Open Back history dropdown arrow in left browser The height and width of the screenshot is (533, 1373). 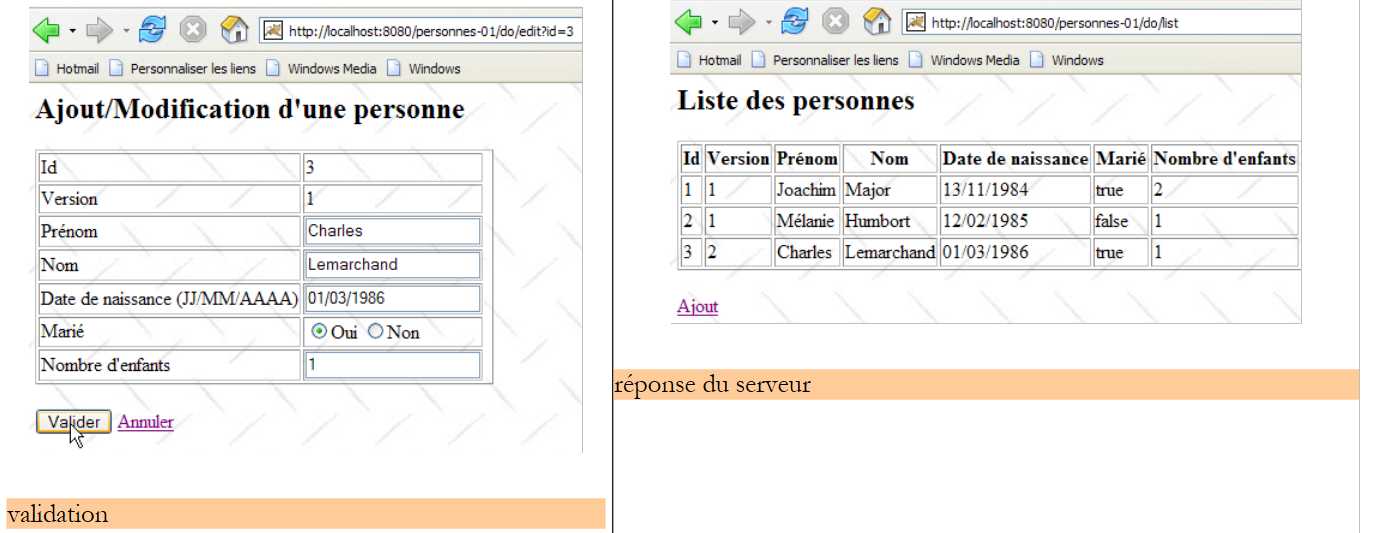click(73, 31)
